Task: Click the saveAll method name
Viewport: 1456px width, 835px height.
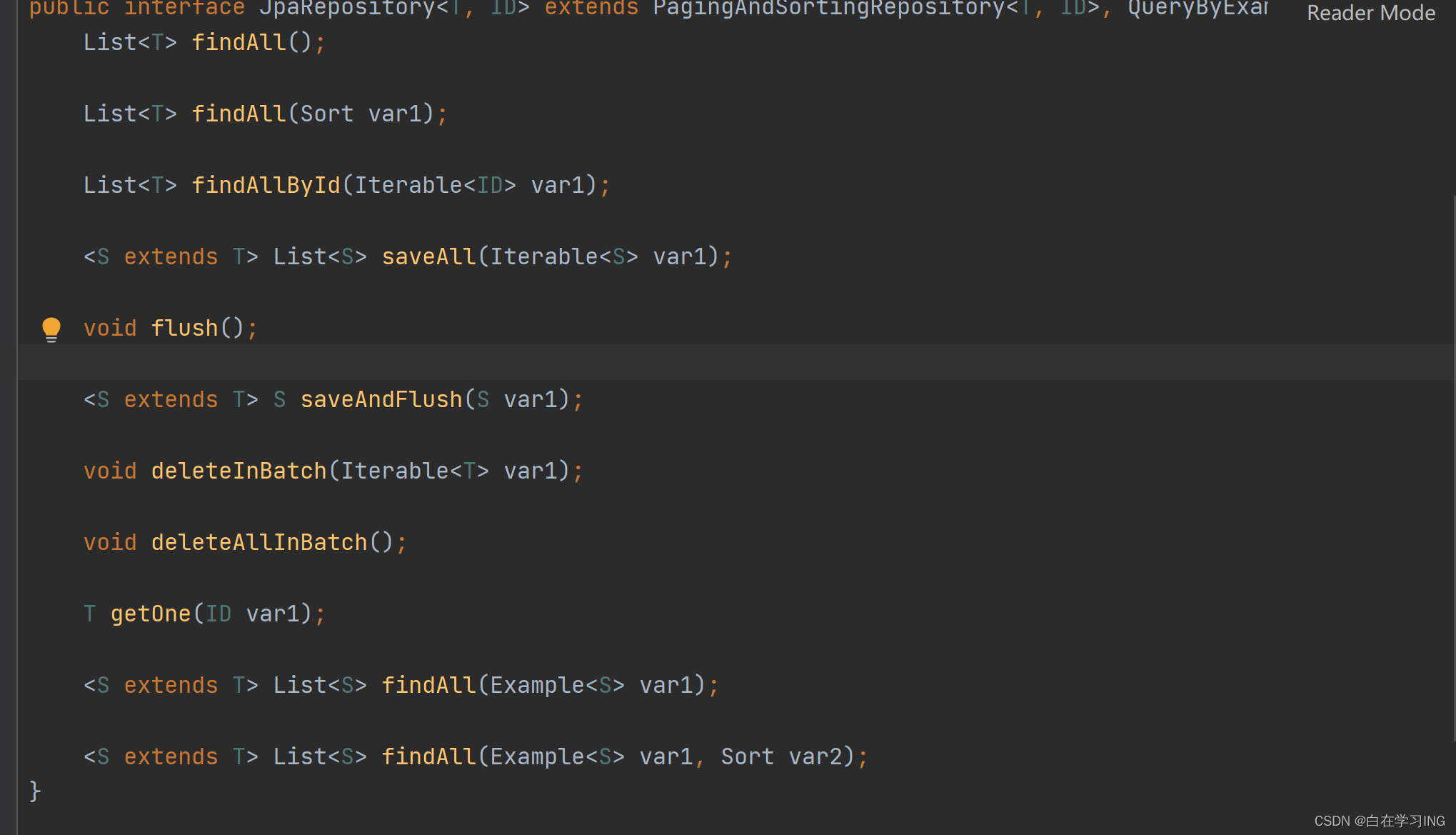Action: (428, 256)
